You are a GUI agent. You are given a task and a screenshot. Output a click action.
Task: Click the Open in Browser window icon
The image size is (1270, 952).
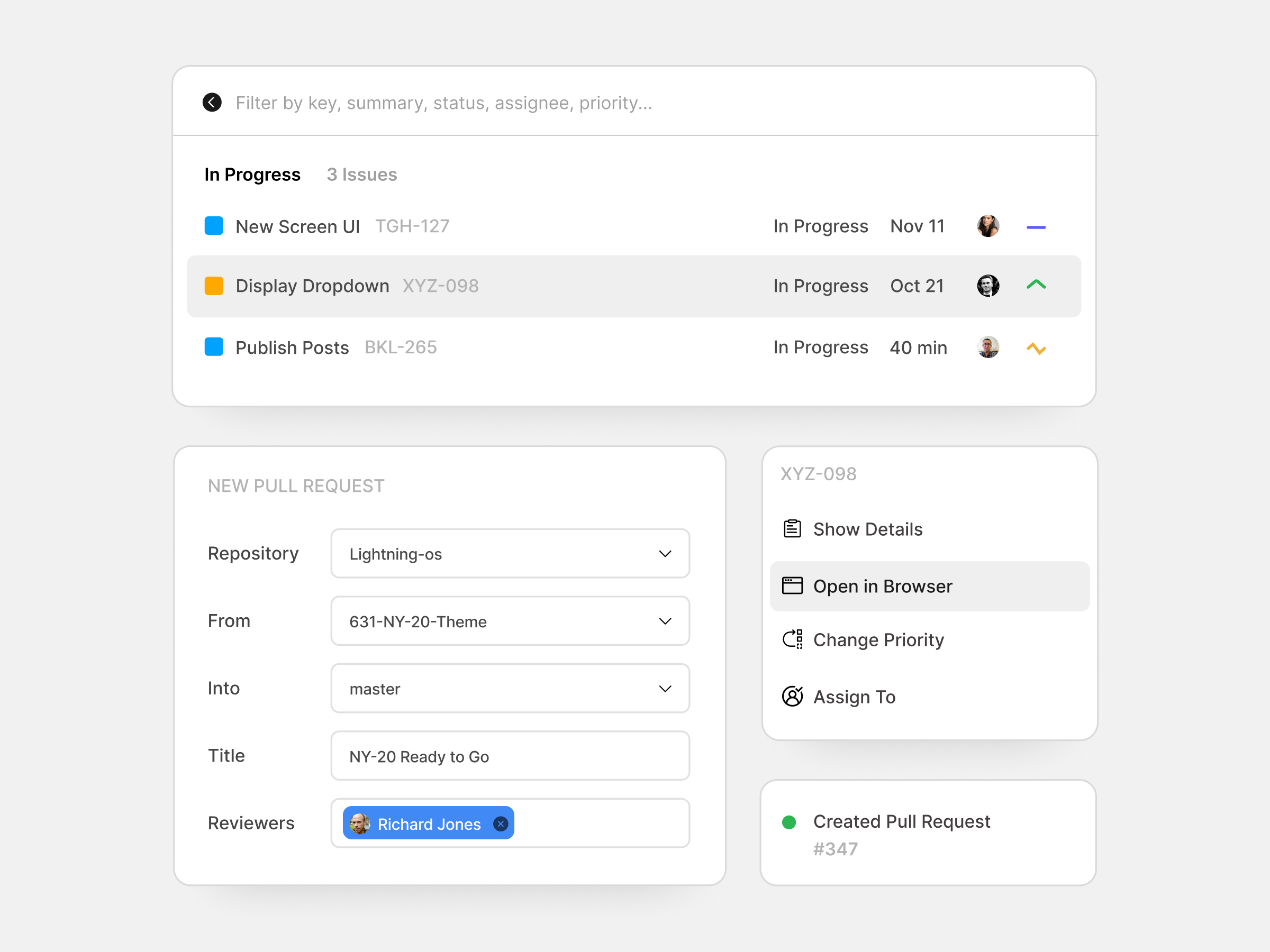pos(792,586)
